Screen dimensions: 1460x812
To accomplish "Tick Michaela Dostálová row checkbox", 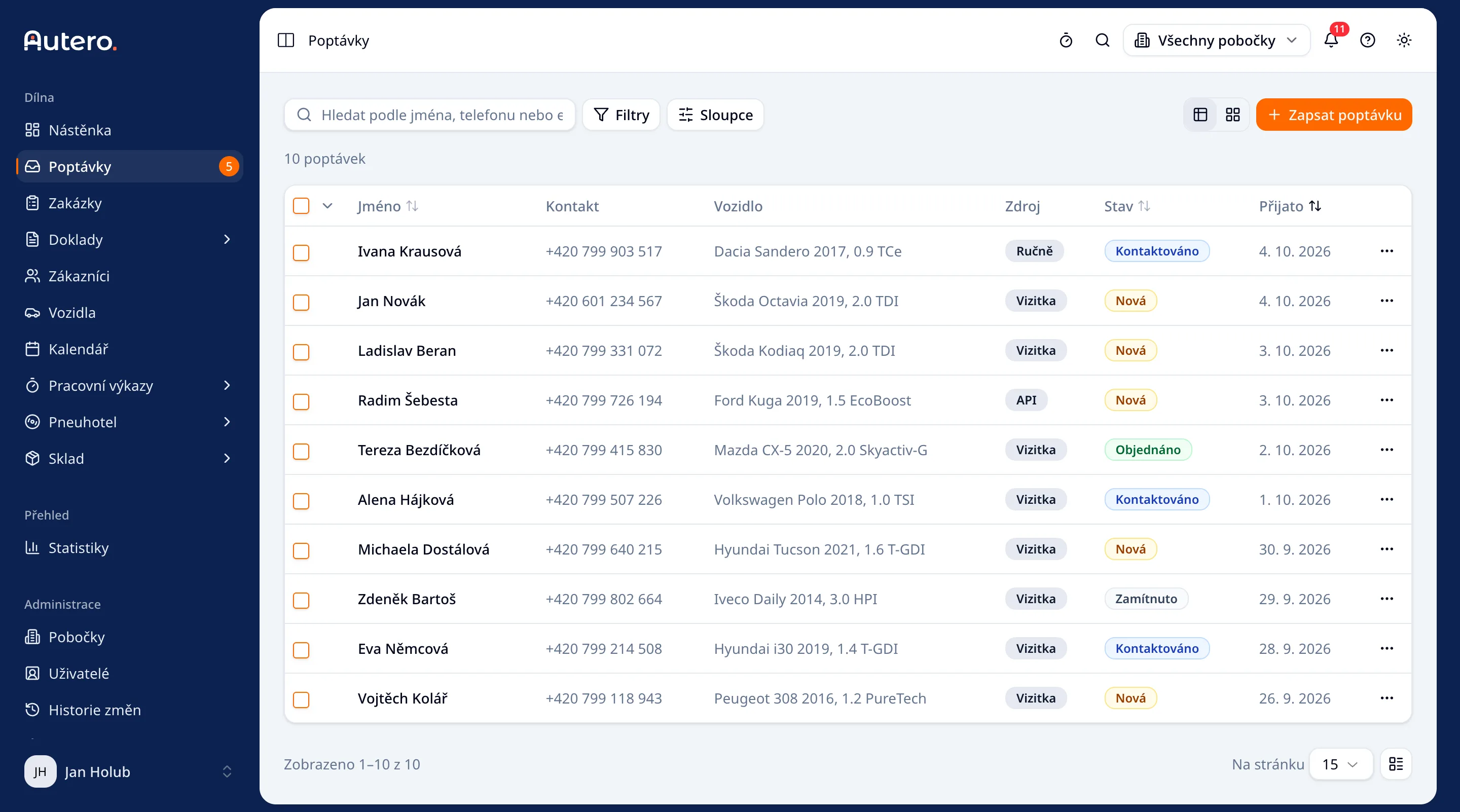I will 301,550.
